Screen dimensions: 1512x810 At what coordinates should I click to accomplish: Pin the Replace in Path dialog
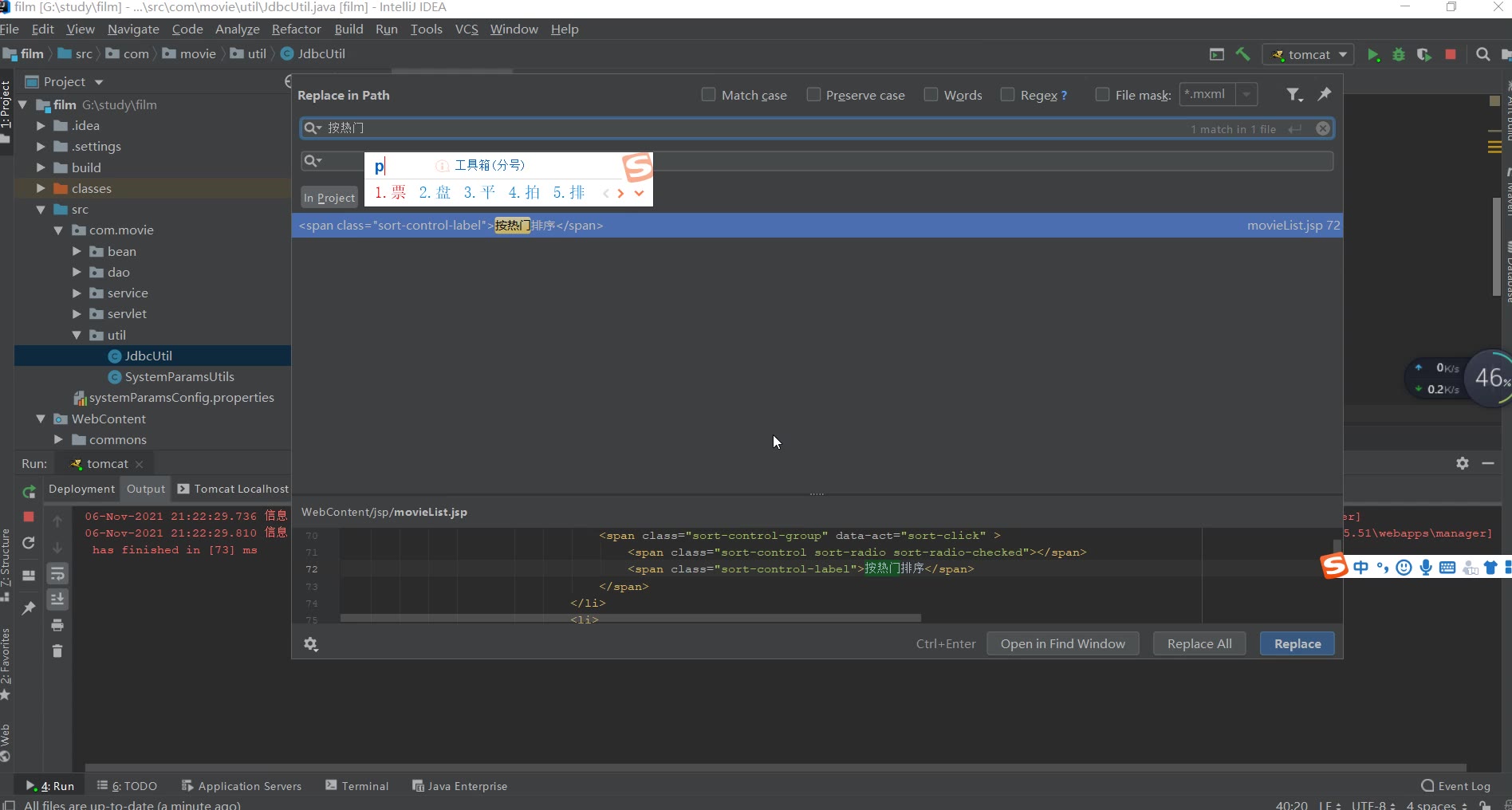point(1325,94)
